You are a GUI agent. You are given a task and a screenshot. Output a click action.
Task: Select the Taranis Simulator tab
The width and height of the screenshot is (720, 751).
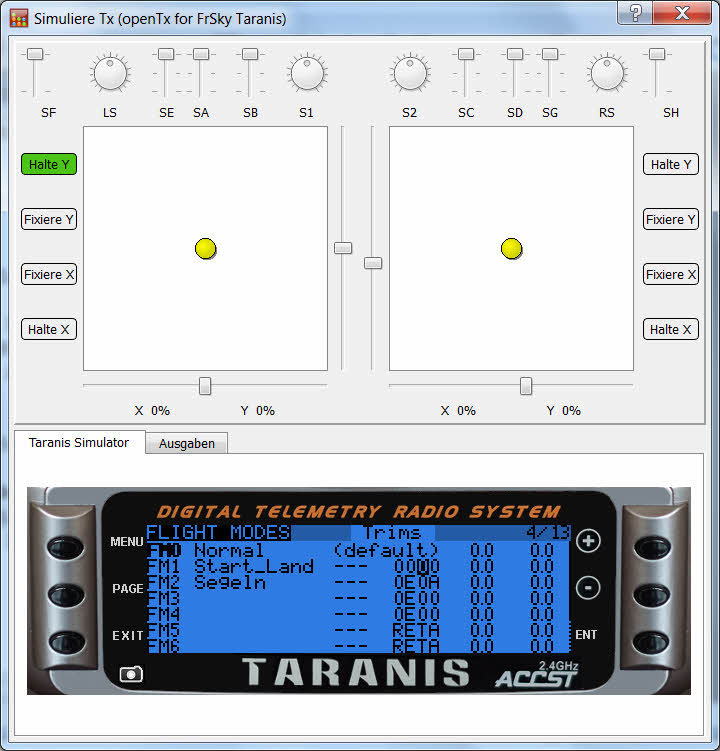[x=79, y=442]
